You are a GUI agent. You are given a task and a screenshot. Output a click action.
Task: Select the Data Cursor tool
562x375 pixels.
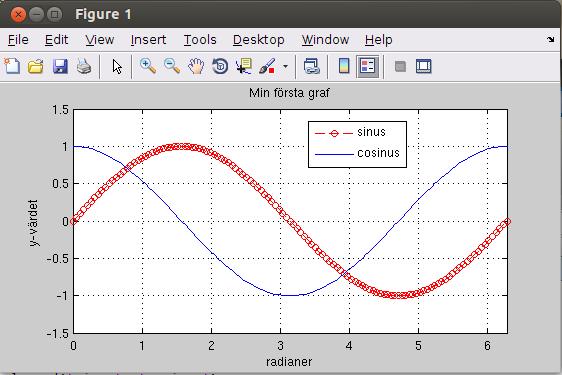[x=244, y=66]
